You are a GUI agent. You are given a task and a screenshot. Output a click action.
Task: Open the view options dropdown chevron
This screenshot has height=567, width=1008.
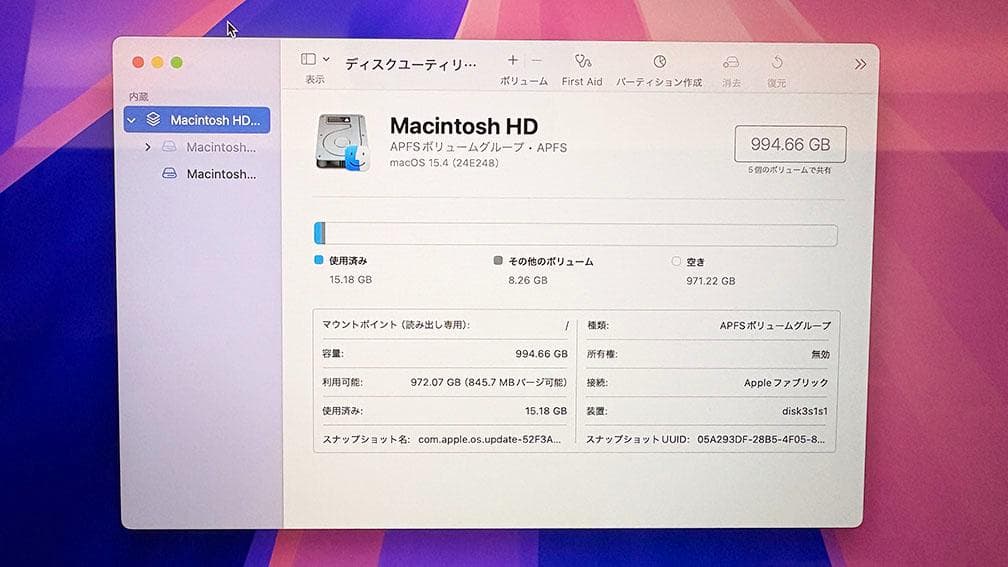pyautogui.click(x=327, y=59)
